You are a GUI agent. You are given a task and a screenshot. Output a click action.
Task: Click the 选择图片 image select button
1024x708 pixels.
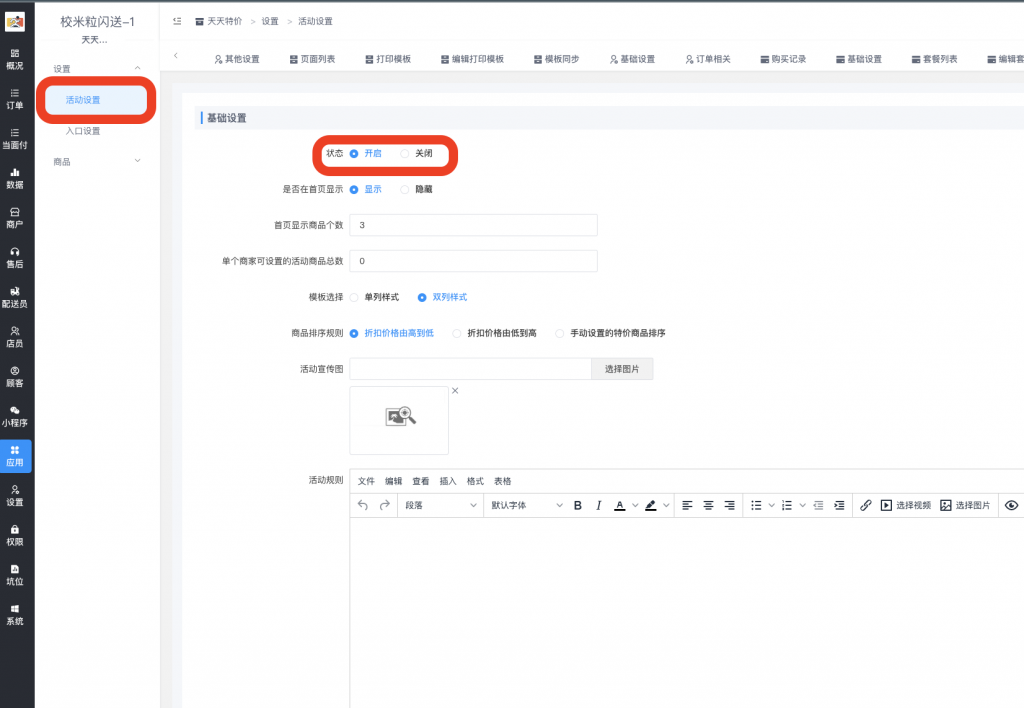(622, 369)
